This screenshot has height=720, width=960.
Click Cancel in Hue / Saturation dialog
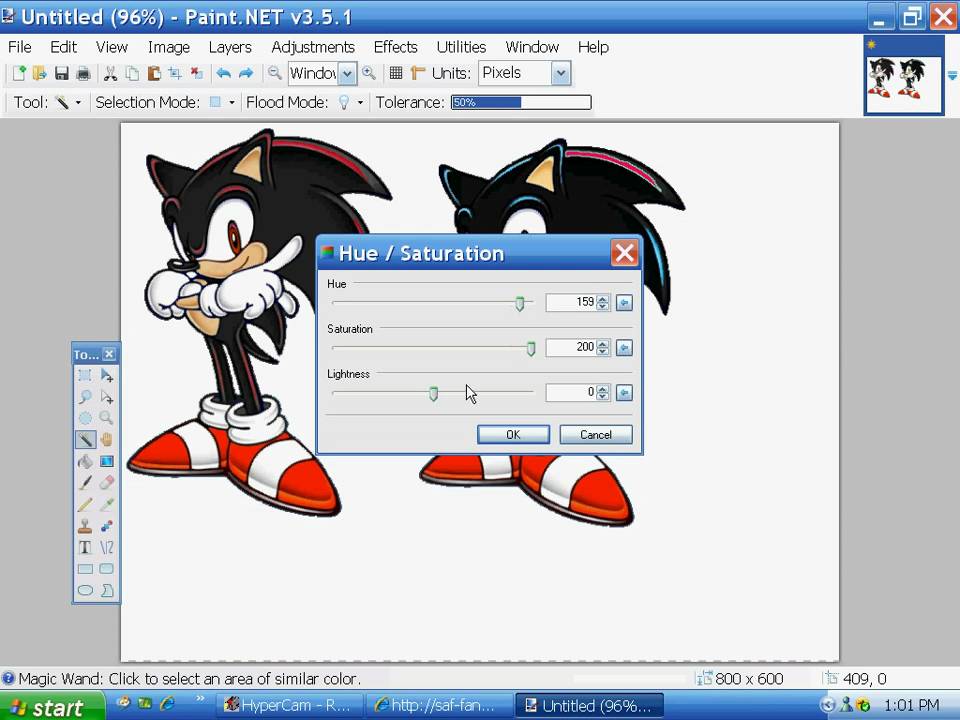click(x=596, y=435)
